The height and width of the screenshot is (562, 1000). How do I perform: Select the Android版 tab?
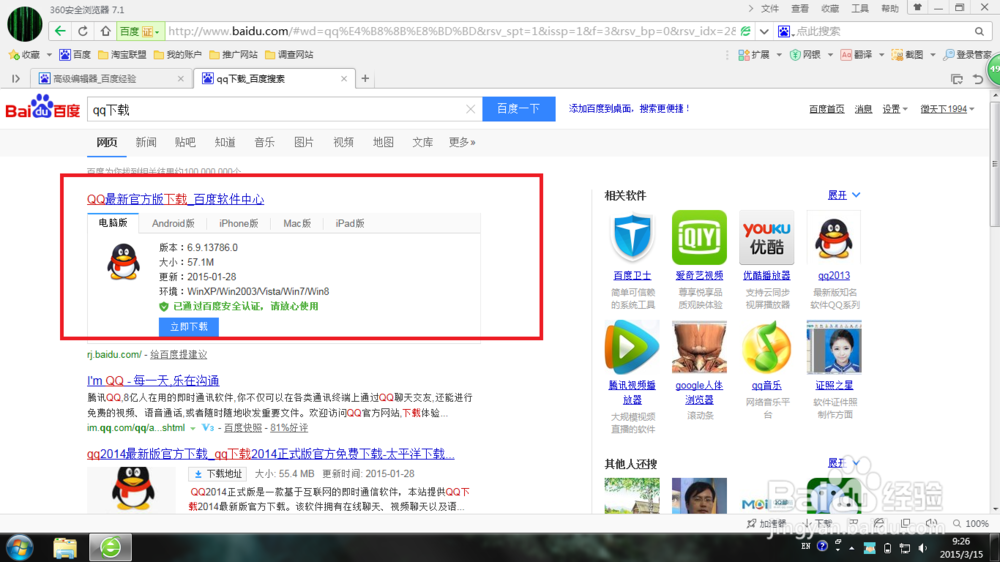173,223
